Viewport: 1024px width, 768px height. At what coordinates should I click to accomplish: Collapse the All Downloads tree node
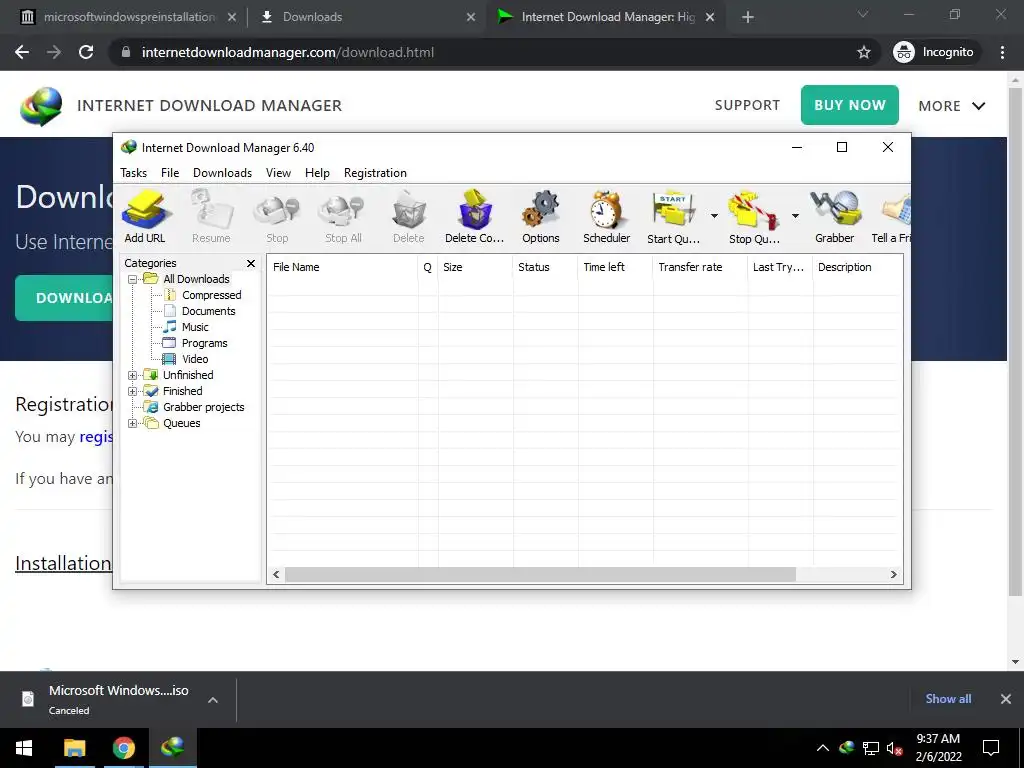tap(132, 279)
